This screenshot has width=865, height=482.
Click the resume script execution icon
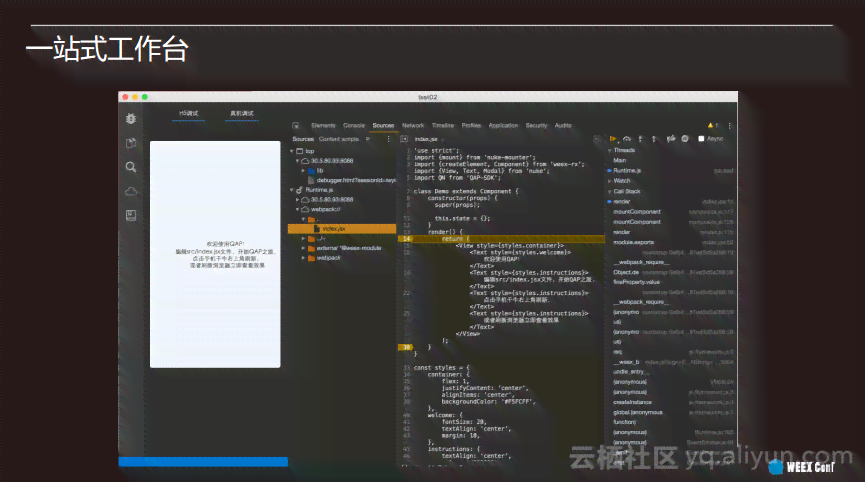(x=612, y=139)
